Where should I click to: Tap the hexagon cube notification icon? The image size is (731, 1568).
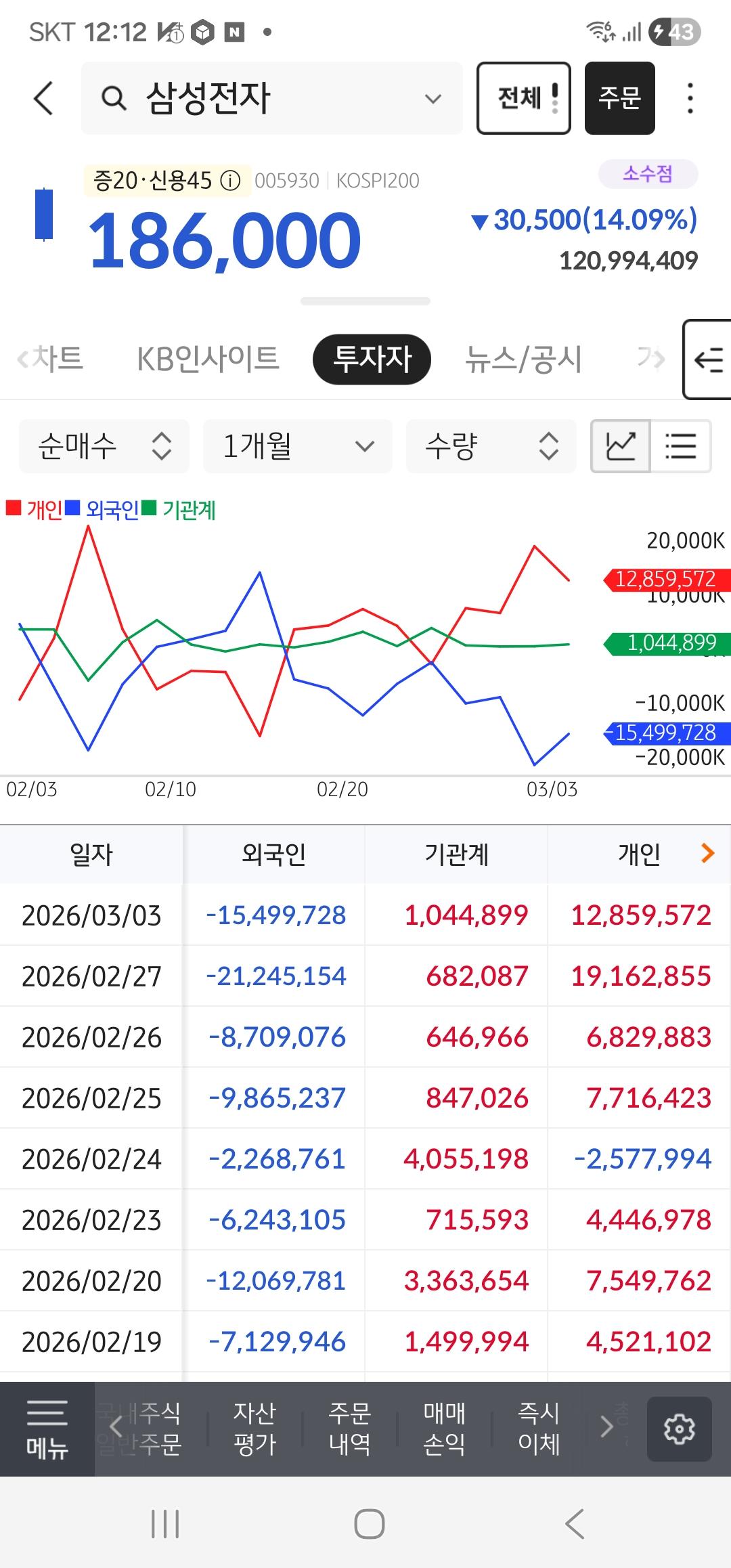pos(202,32)
